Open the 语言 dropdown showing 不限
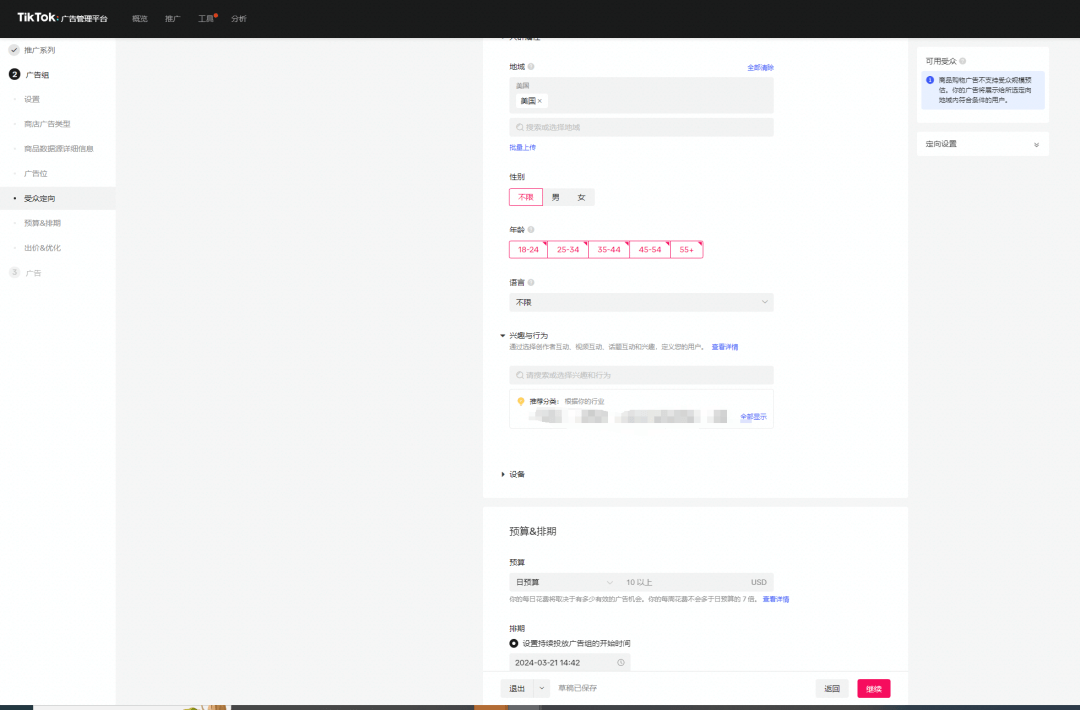1080x710 pixels. 641,302
